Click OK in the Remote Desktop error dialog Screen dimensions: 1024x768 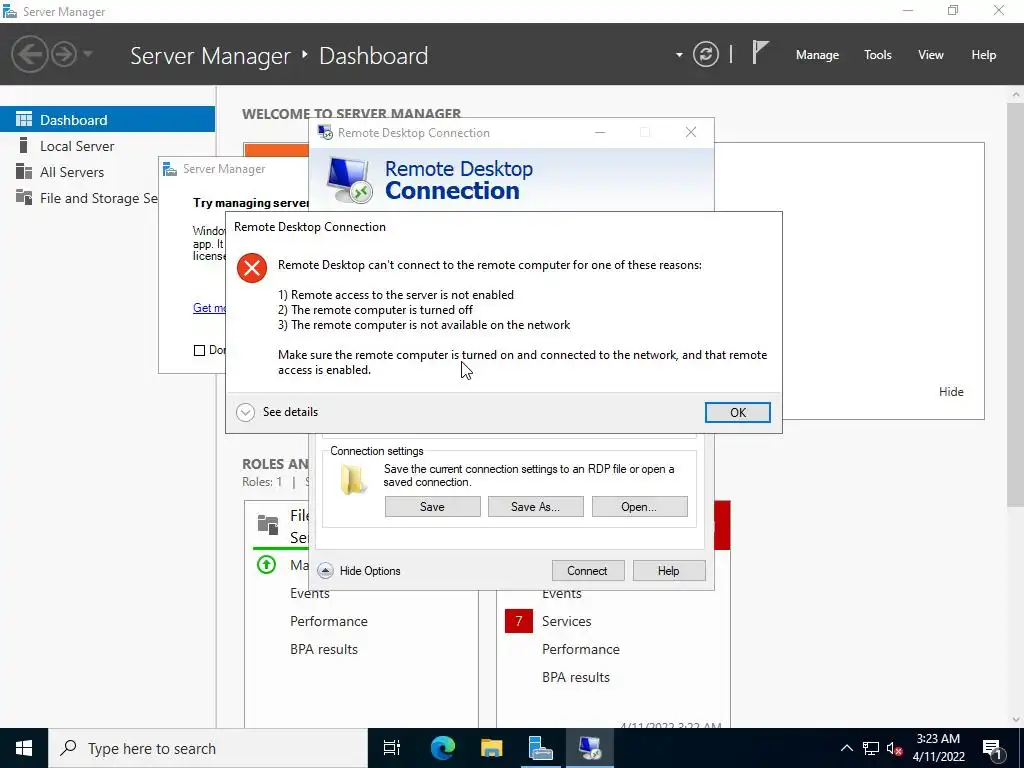coord(737,412)
